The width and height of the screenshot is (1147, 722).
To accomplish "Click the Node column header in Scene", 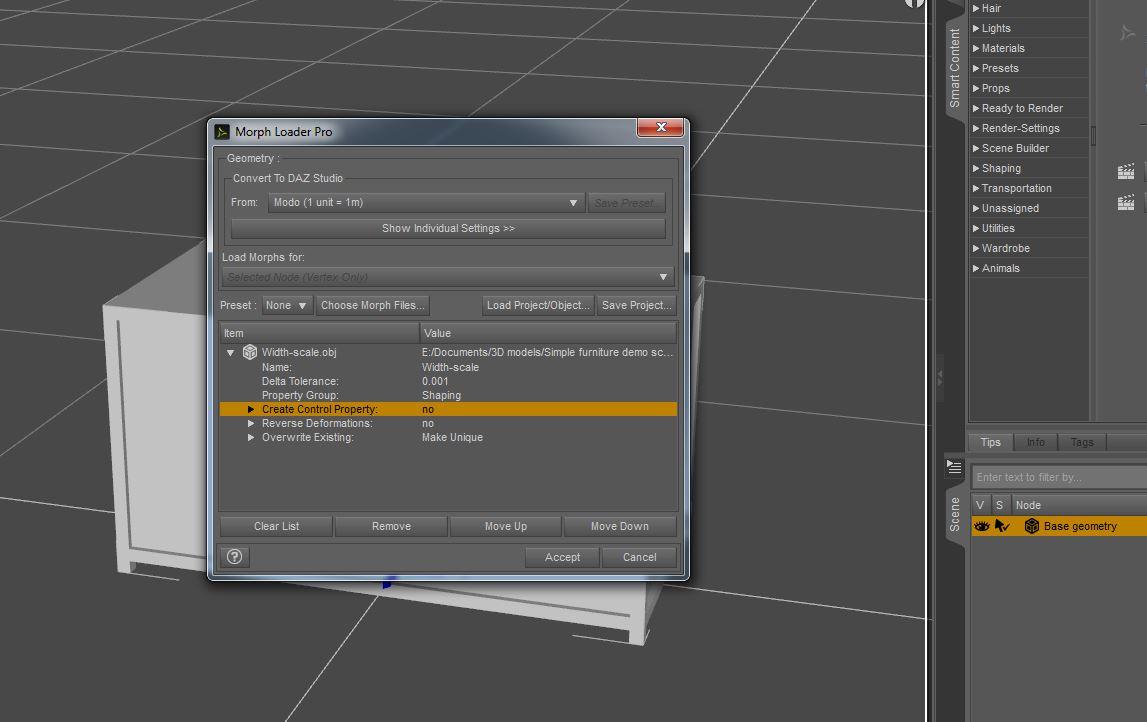I will 1079,505.
